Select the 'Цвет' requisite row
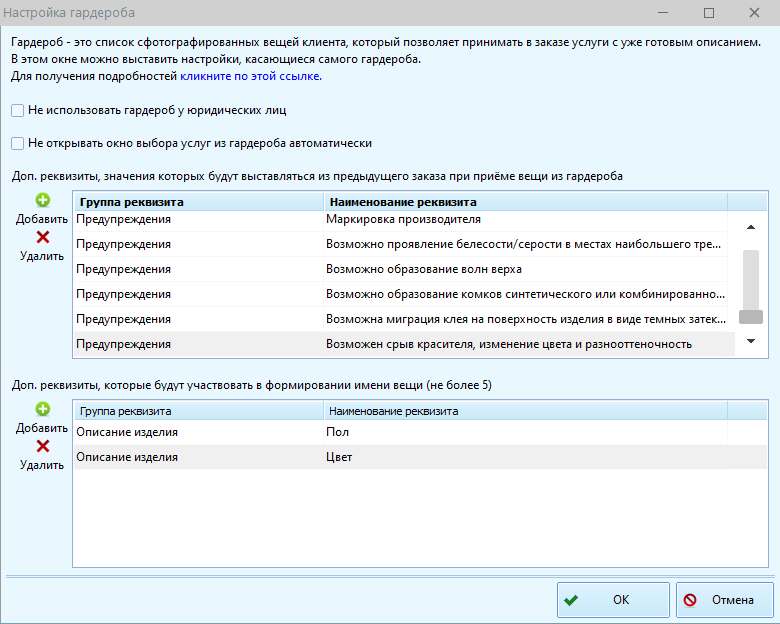The width and height of the screenshot is (780, 624). point(420,457)
